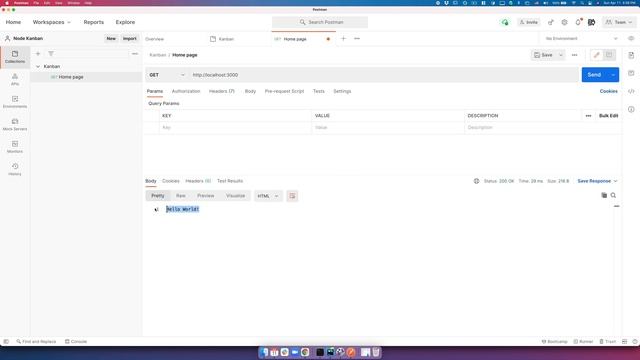Screen dimensions: 640x360
Task: Open the Test Results response tab
Action: [x=230, y=181]
